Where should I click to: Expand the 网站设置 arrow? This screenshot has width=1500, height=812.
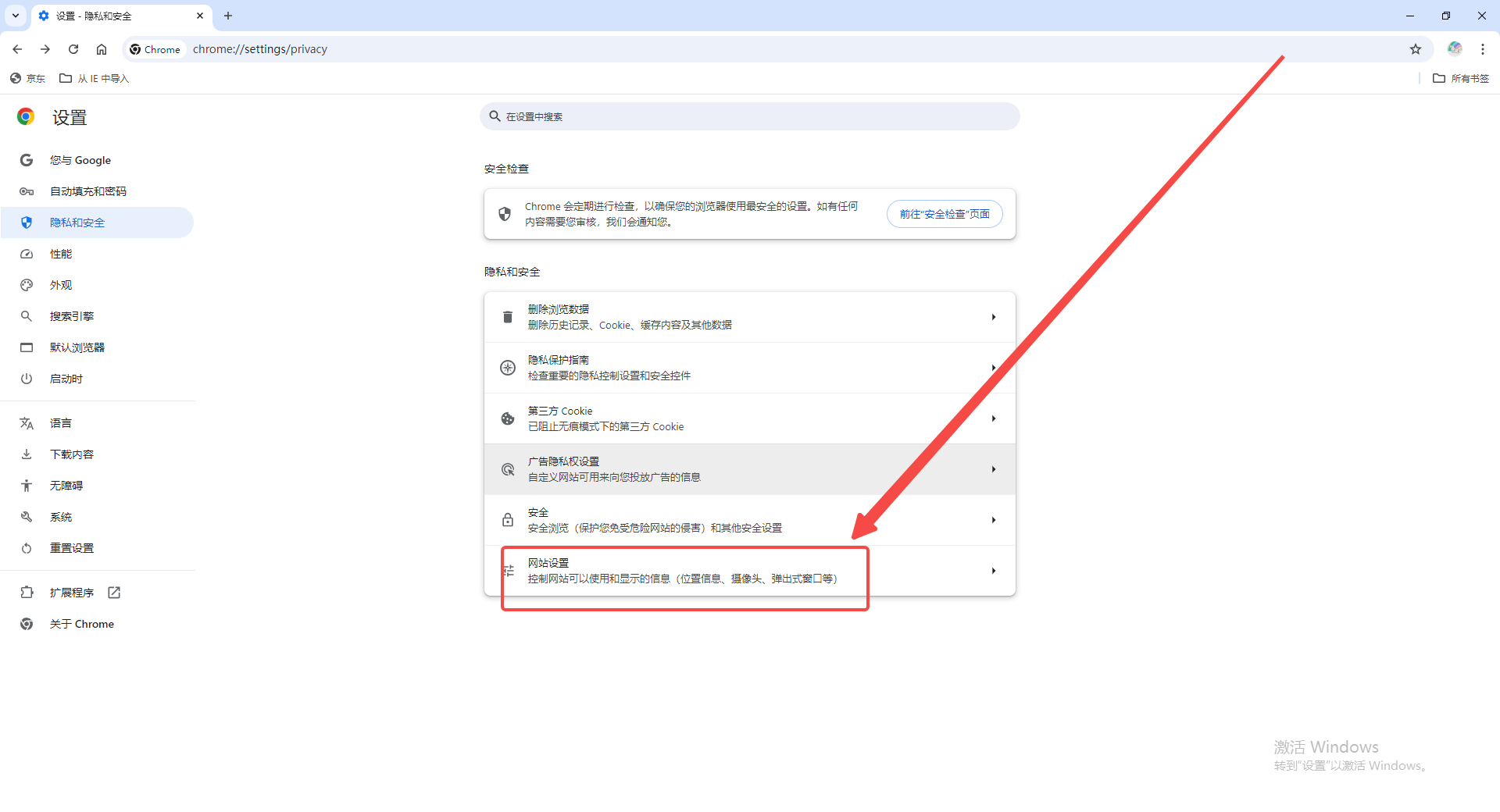tap(994, 571)
